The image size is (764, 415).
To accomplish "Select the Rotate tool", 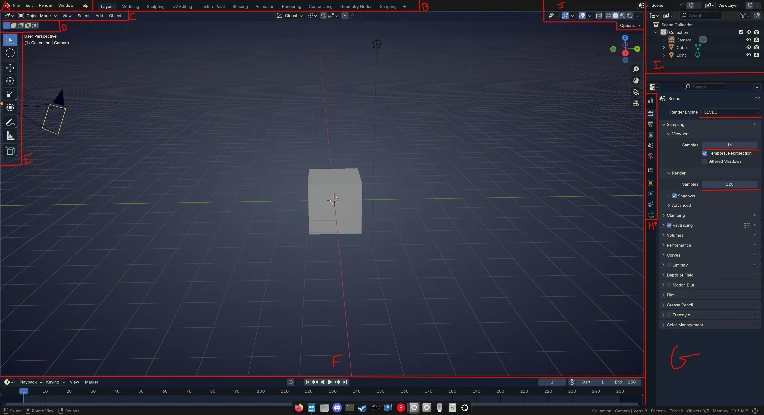I will click(x=10, y=81).
